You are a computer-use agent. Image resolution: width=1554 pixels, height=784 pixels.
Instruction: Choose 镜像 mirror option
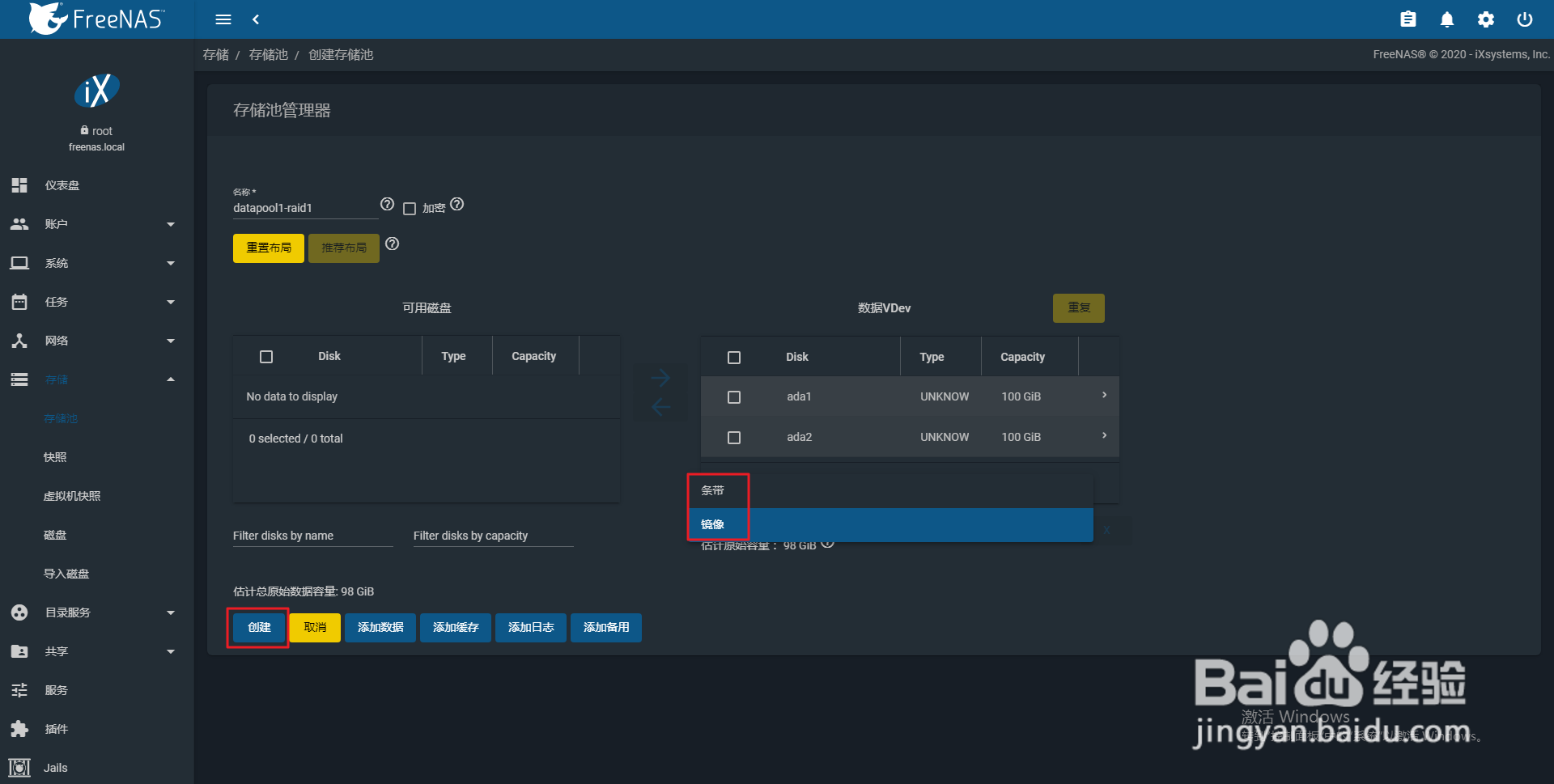[x=890, y=525]
